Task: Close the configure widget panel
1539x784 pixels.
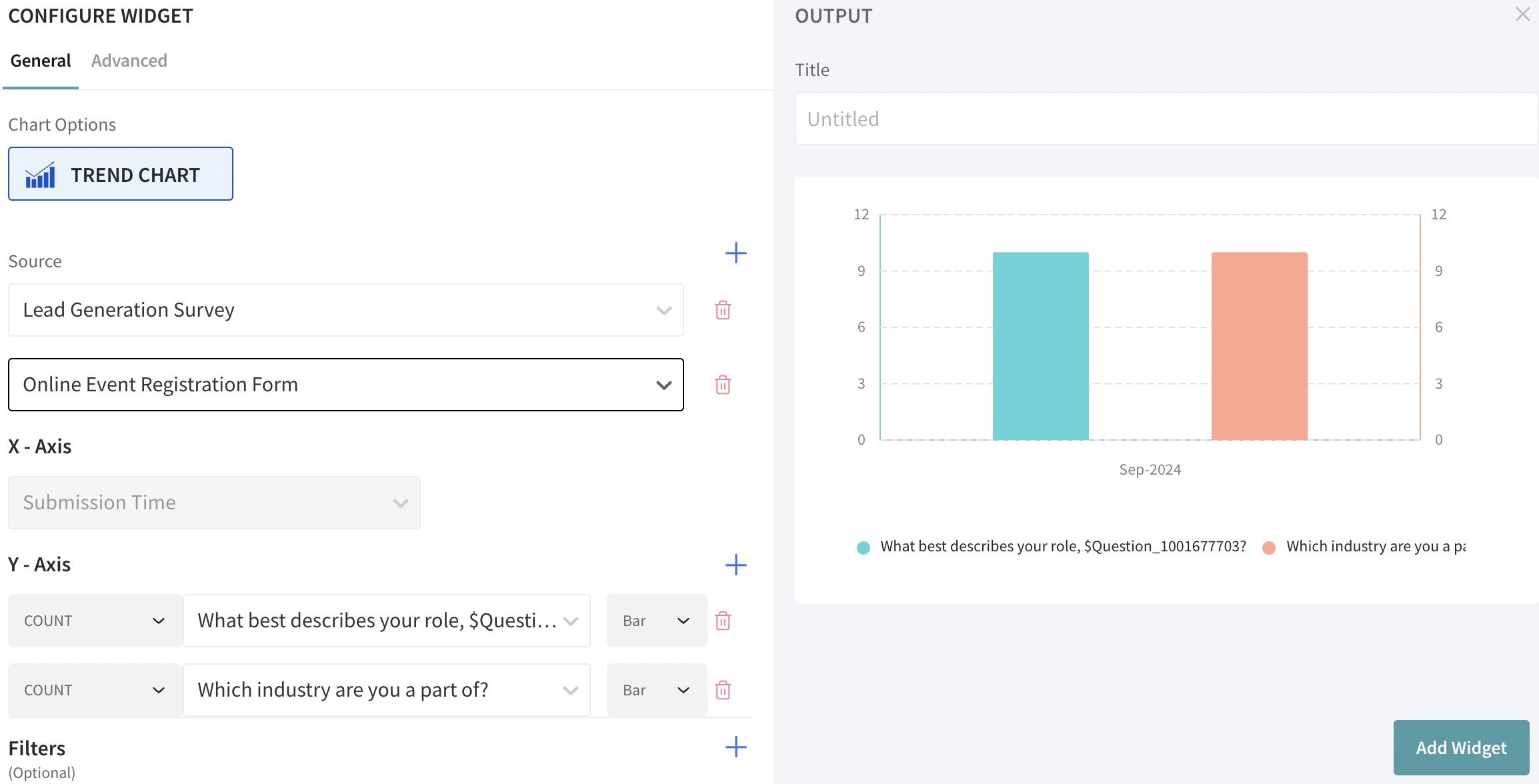Action: [x=1522, y=14]
